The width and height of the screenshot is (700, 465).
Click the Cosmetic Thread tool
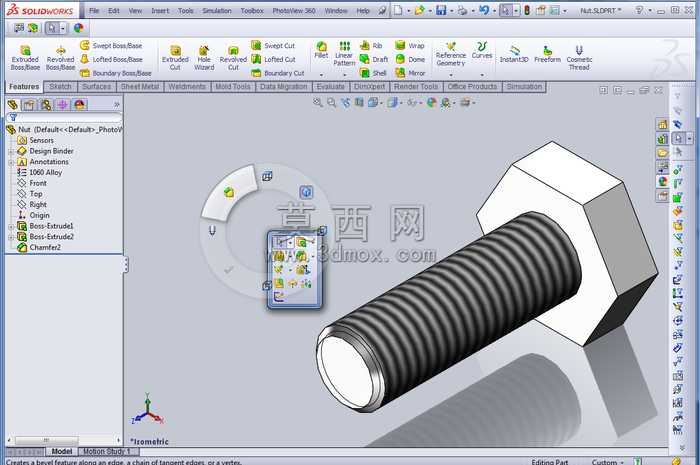pyautogui.click(x=579, y=58)
